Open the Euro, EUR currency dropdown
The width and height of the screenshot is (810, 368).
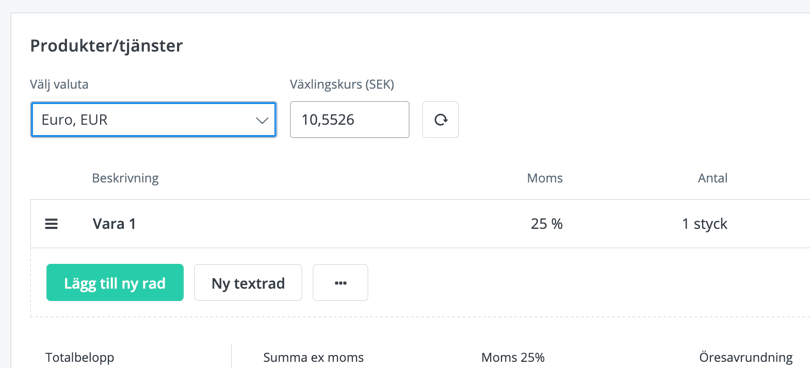153,119
